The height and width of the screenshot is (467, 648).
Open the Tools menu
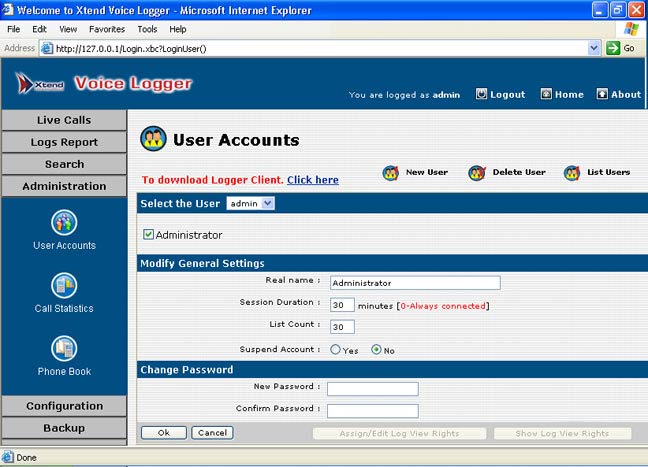[x=147, y=29]
